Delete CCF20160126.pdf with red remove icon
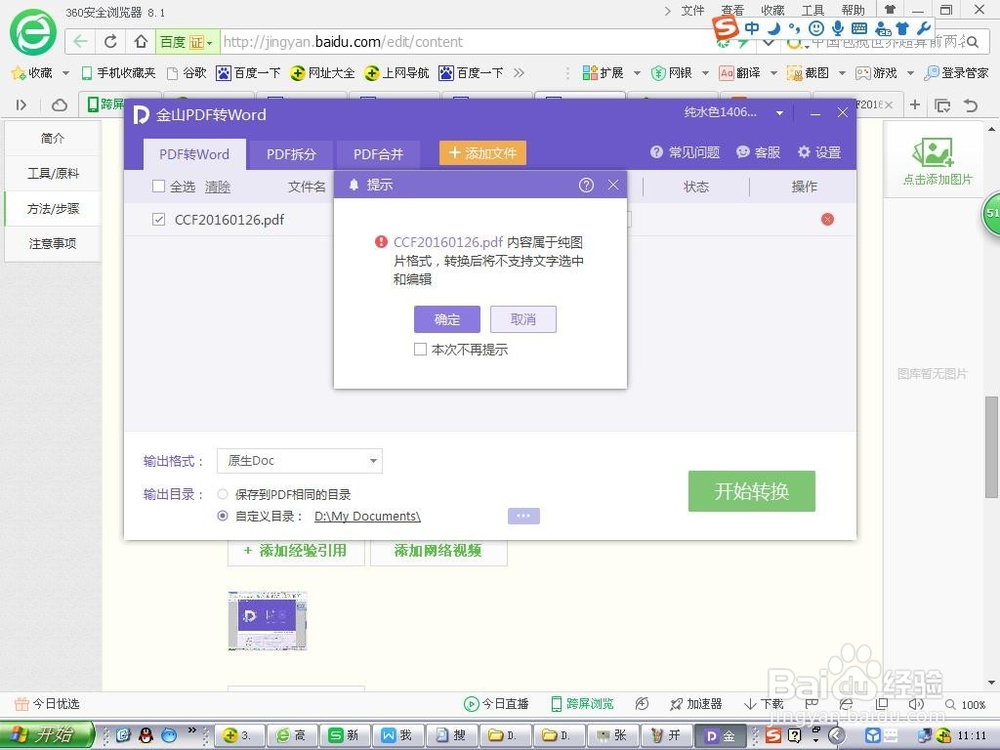The image size is (1000, 750). [827, 219]
